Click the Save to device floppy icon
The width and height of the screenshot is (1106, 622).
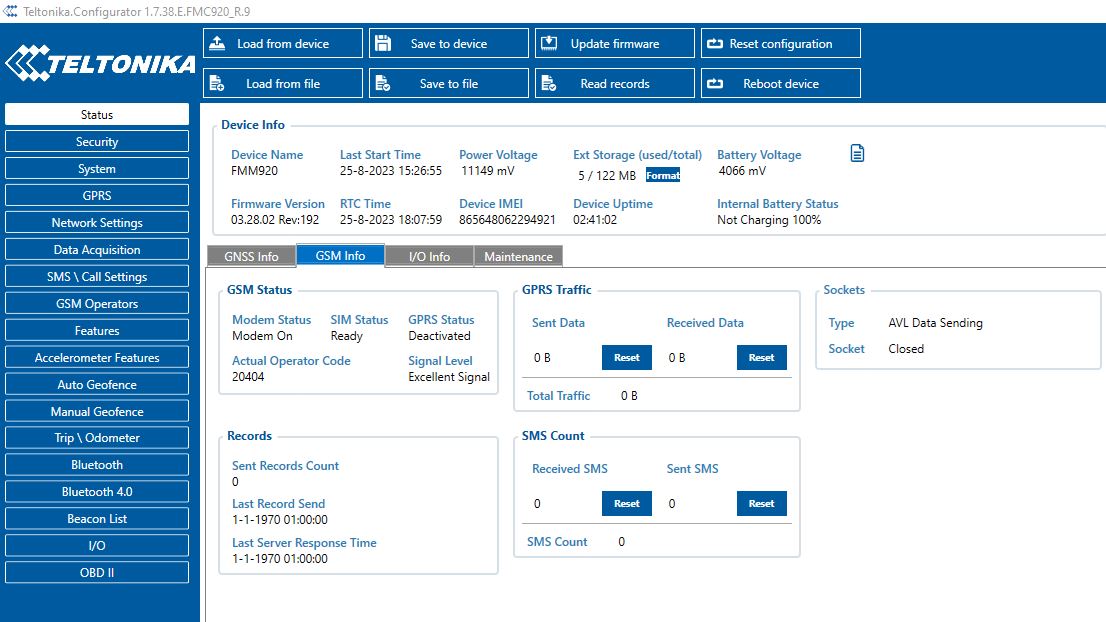pos(383,43)
